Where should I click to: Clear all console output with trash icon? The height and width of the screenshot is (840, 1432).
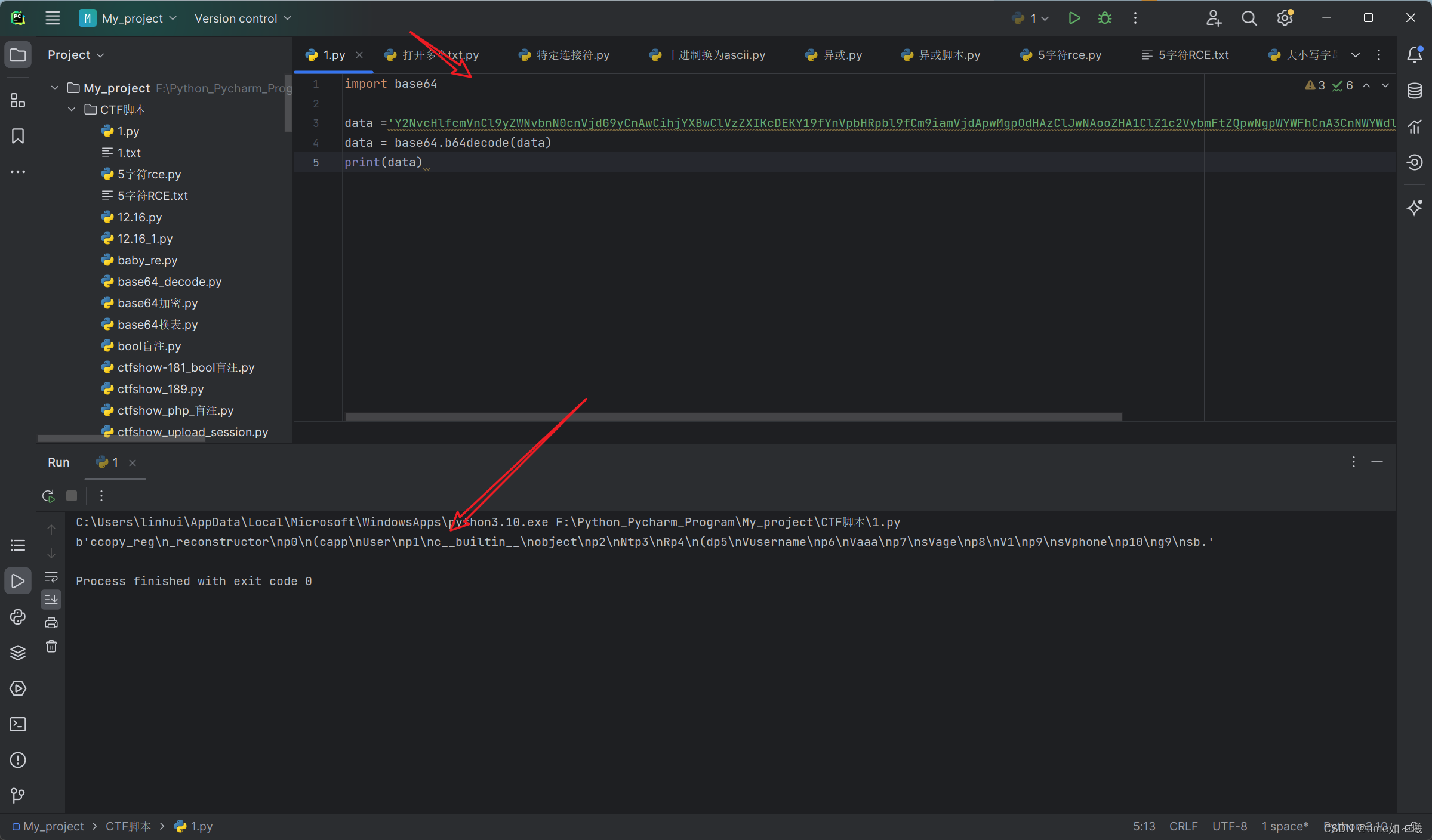pyautogui.click(x=51, y=646)
